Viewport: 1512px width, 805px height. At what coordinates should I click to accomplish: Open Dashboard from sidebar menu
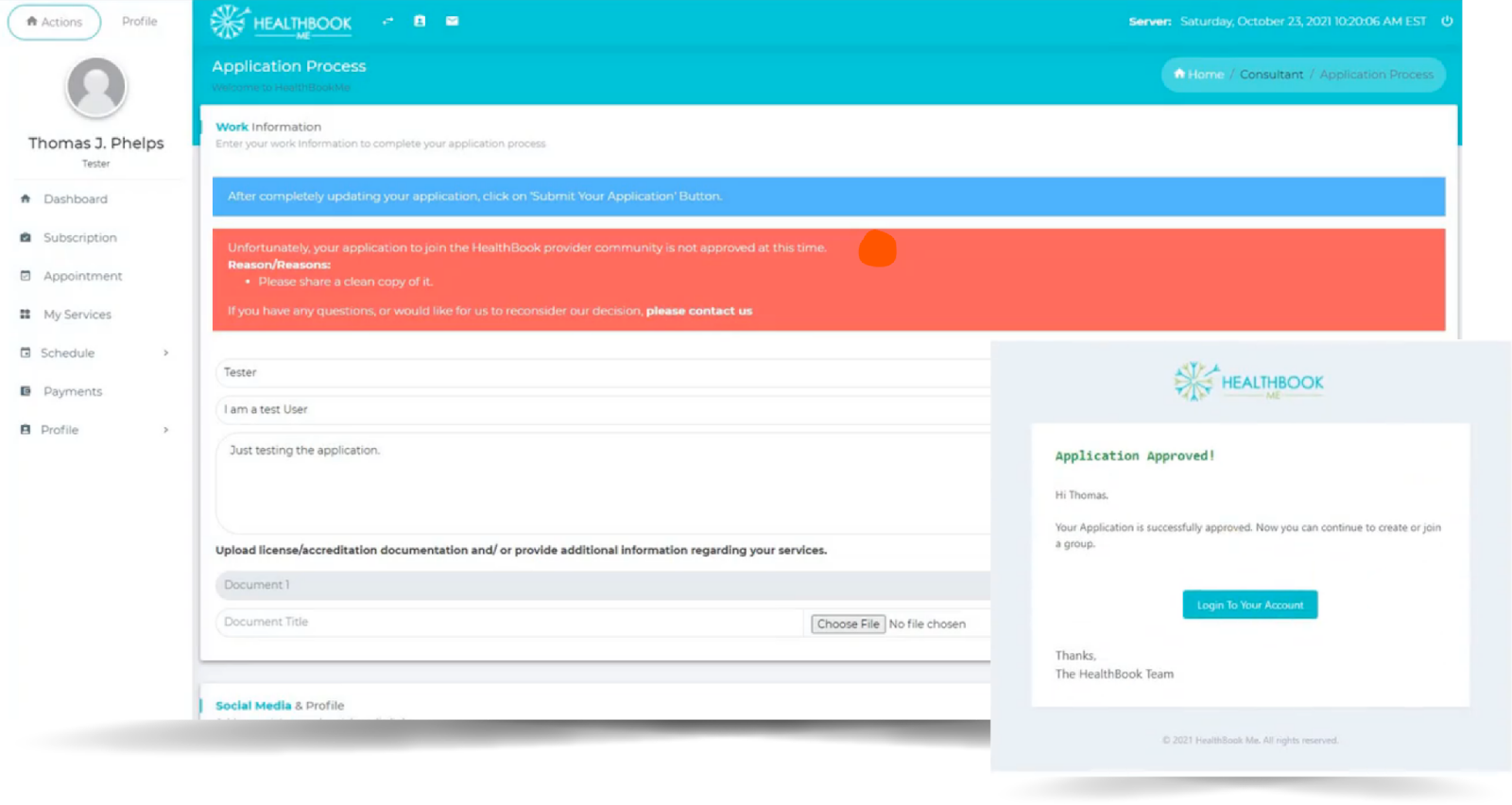[76, 199]
